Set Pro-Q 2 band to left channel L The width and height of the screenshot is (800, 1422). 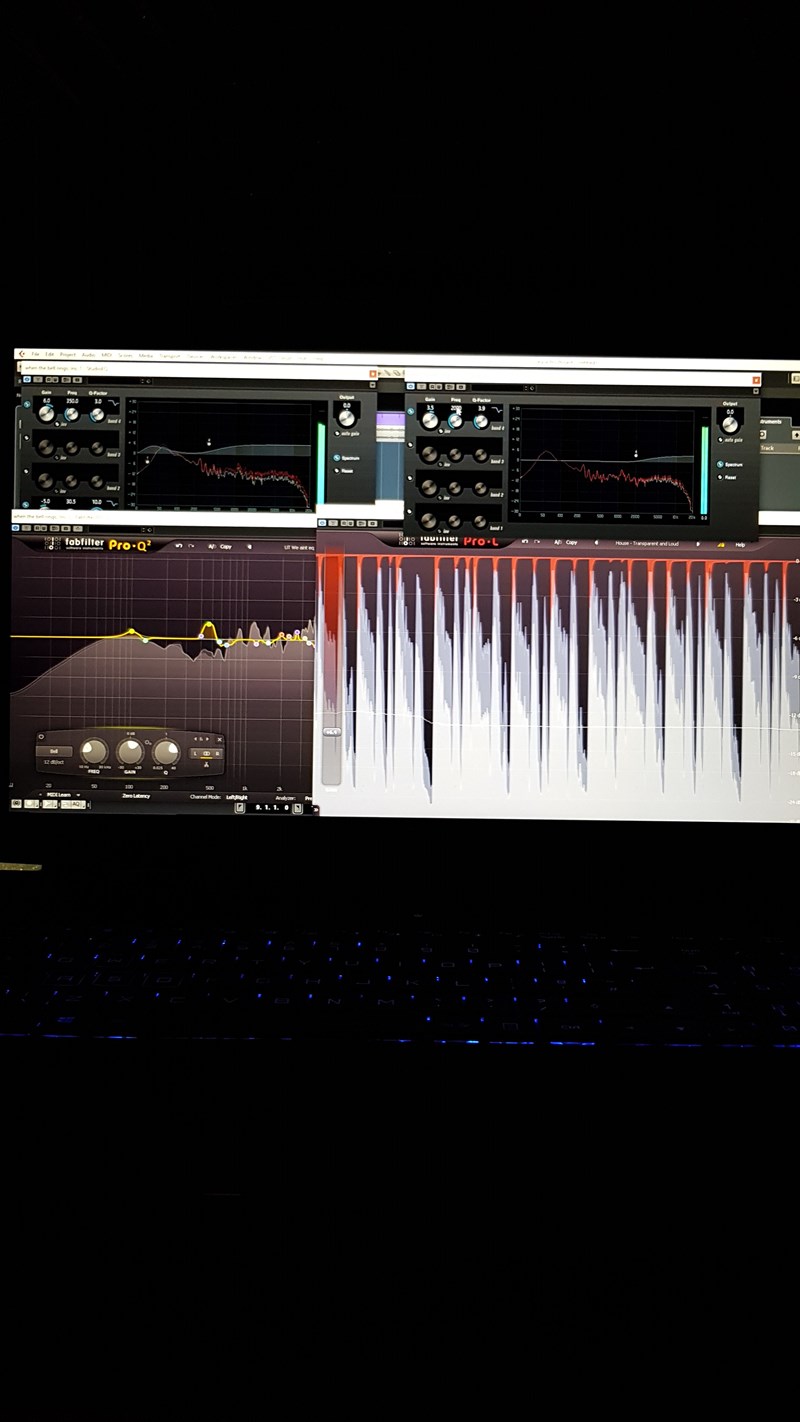pos(195,752)
